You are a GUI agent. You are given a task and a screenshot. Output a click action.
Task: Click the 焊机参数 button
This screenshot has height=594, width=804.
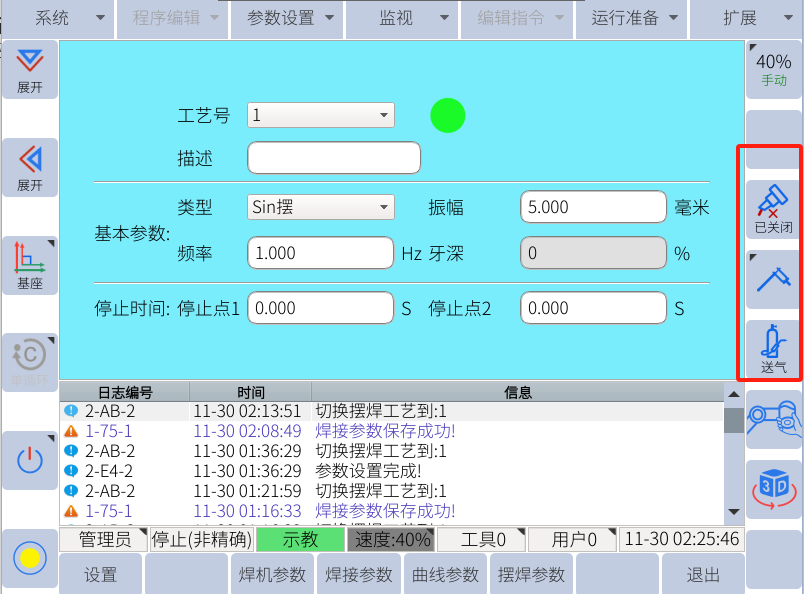click(273, 575)
